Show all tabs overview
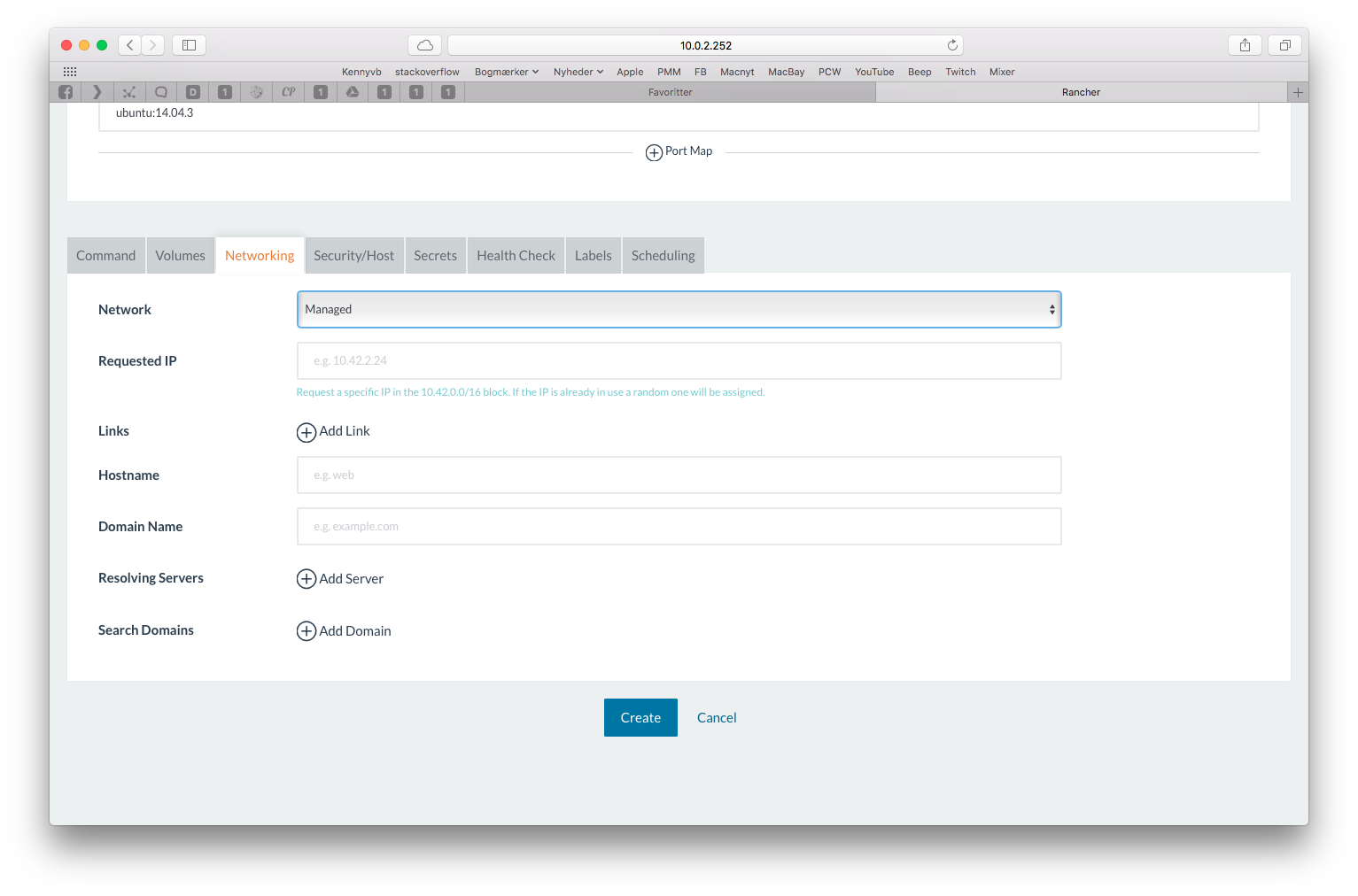This screenshot has width=1358, height=896. 1285,45
